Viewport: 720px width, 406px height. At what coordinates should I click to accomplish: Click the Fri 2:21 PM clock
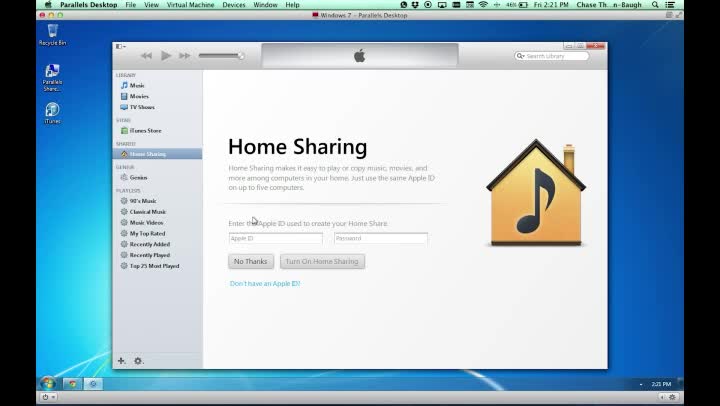551,5
